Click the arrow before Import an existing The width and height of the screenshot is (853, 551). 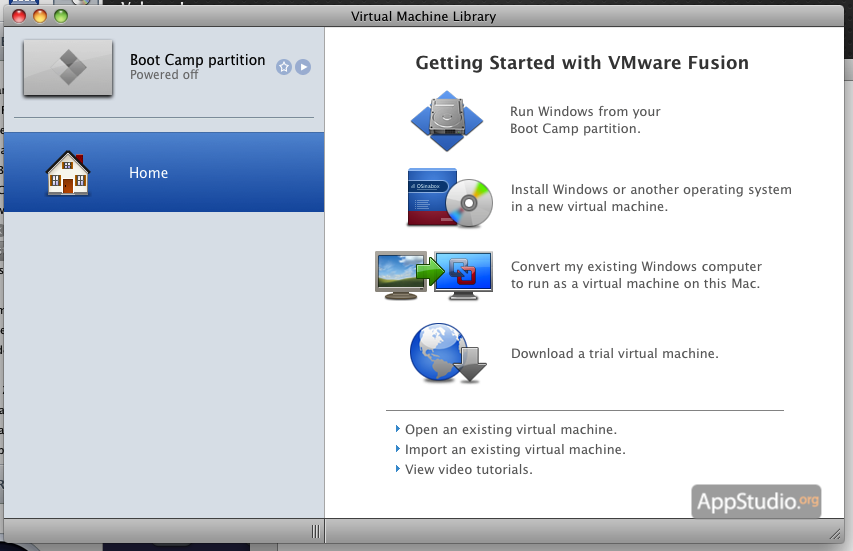point(397,450)
